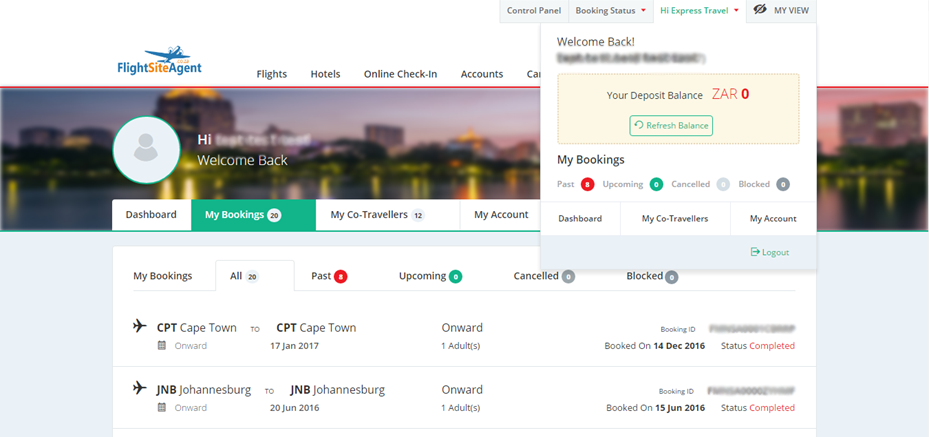This screenshot has height=437, width=929.
Task: Click My Account link in dropdown panel
Action: click(772, 218)
